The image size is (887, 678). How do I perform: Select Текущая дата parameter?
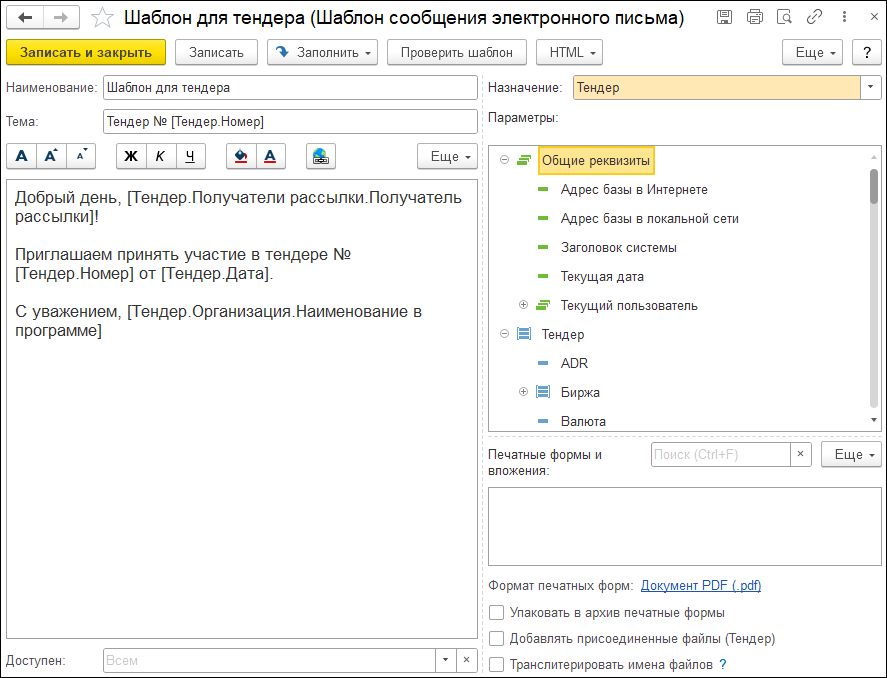click(602, 277)
